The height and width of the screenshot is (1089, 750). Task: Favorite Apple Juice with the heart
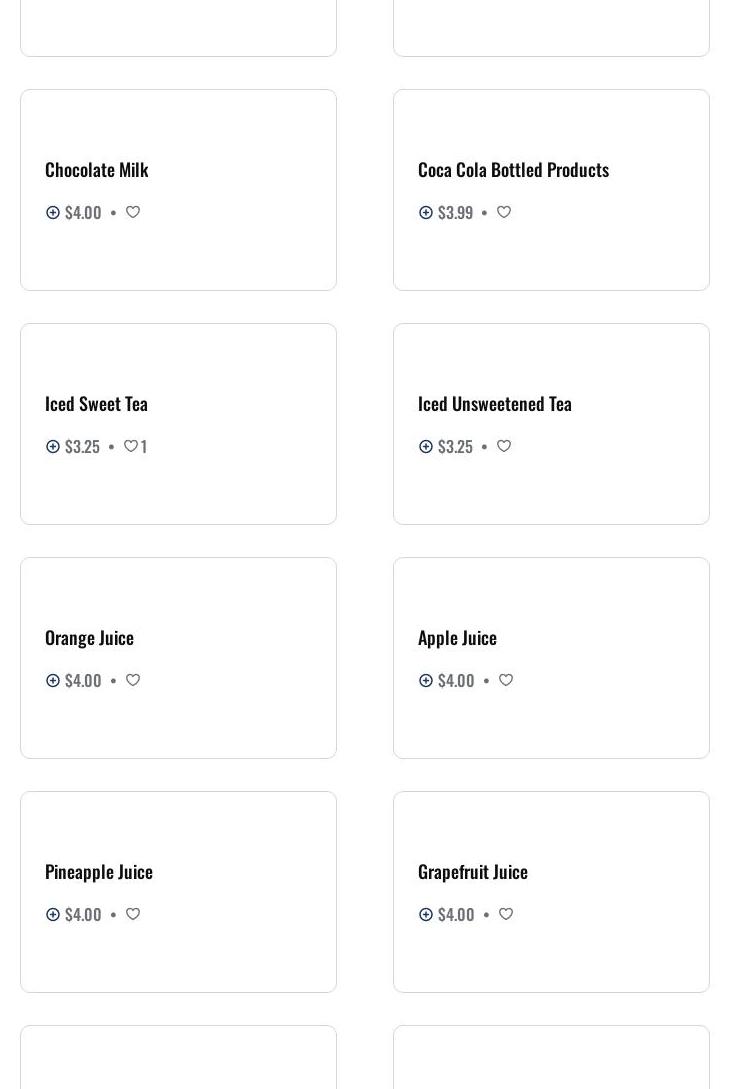tap(506, 680)
